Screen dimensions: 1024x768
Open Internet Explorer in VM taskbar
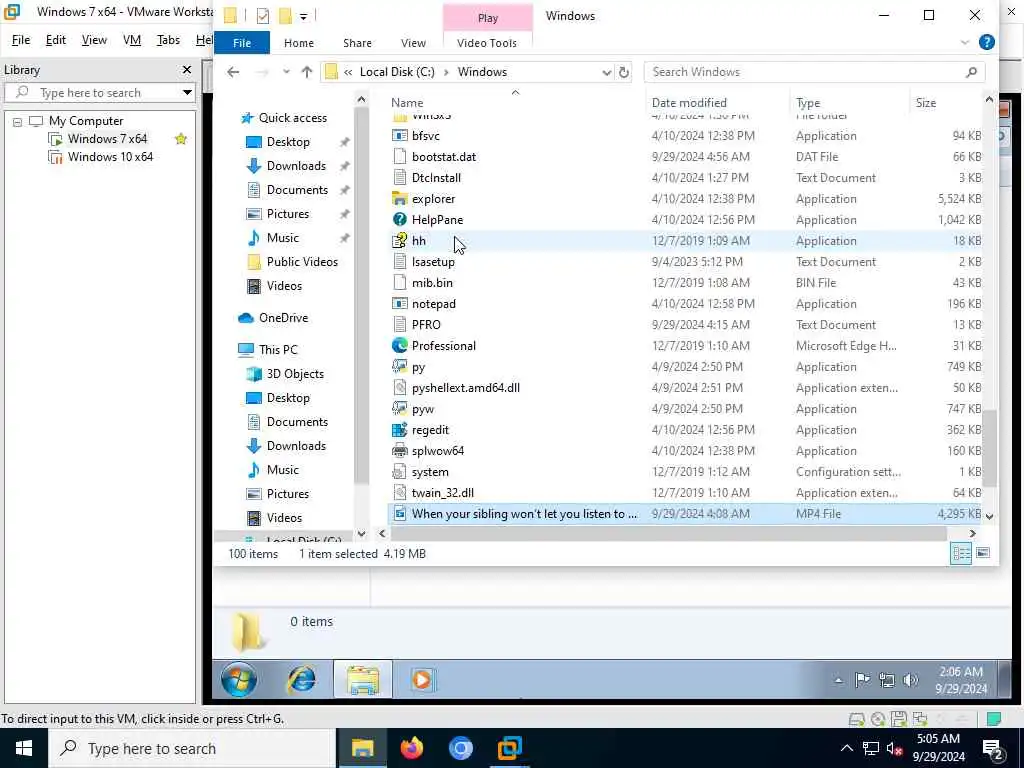(302, 679)
